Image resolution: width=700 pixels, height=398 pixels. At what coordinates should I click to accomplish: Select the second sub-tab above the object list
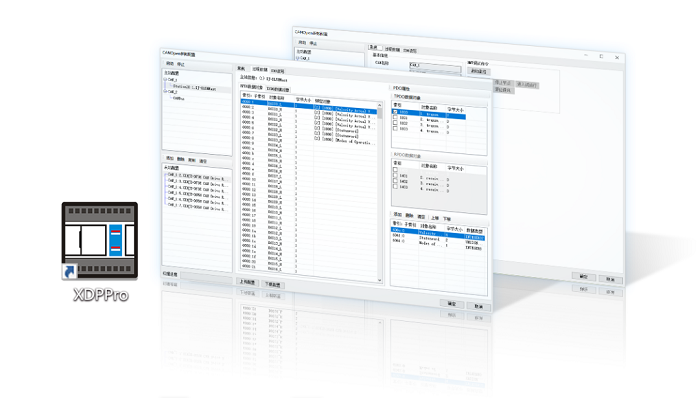coord(278,89)
